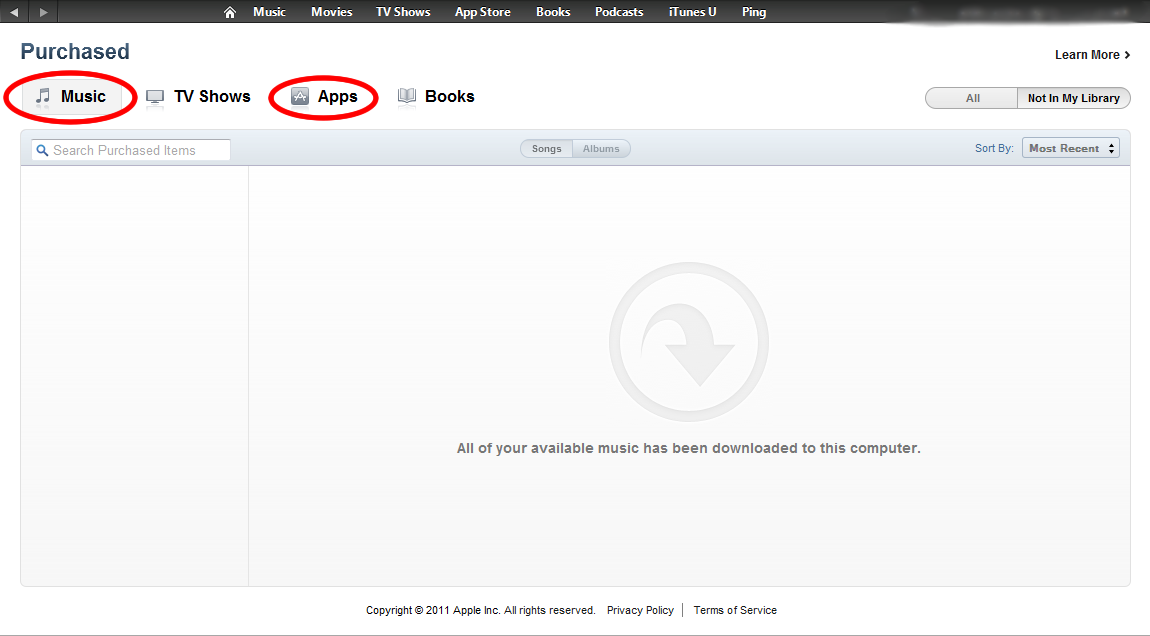Image resolution: width=1150 pixels, height=636 pixels.
Task: Select the purchased Apps tab
Action: tap(323, 97)
